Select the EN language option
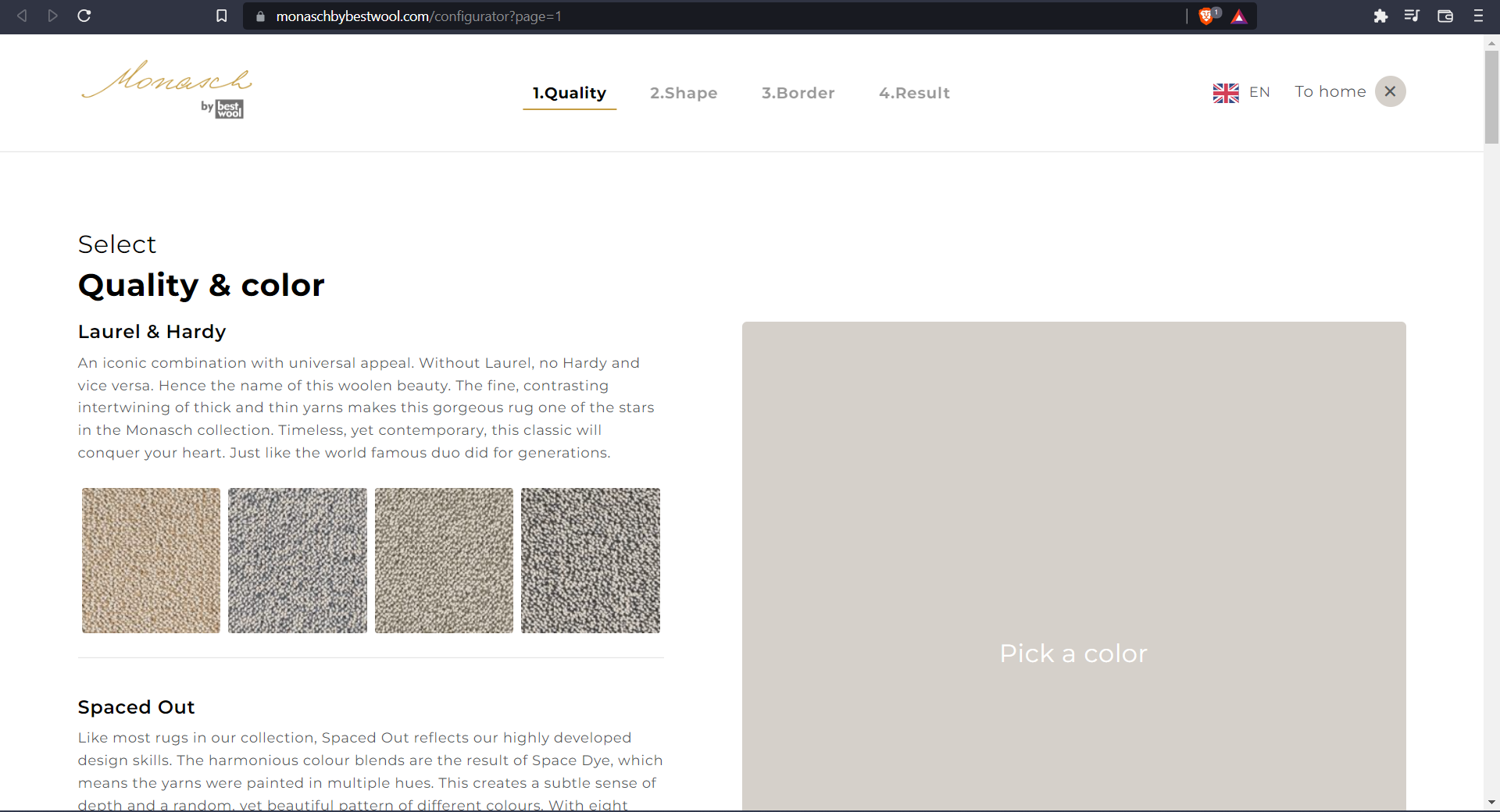Viewport: 1500px width, 812px height. point(1259,91)
